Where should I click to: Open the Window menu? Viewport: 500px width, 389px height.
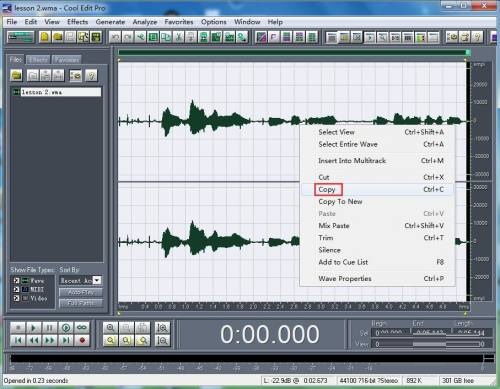pos(247,22)
